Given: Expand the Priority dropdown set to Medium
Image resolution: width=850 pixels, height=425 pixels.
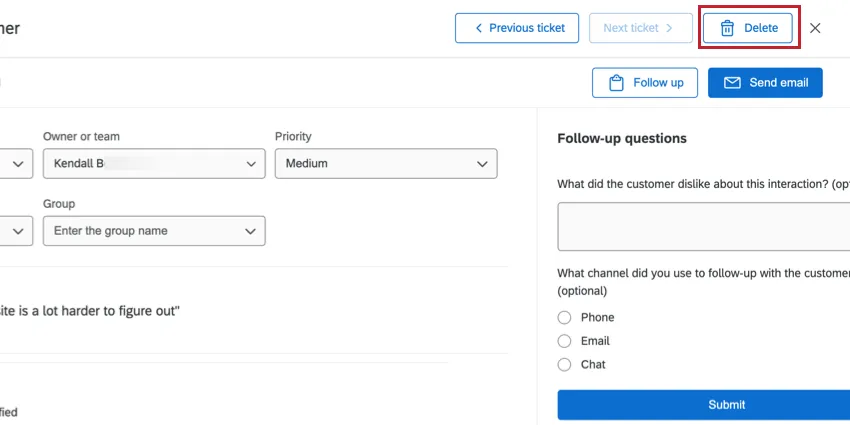Looking at the screenshot, I should [385, 163].
